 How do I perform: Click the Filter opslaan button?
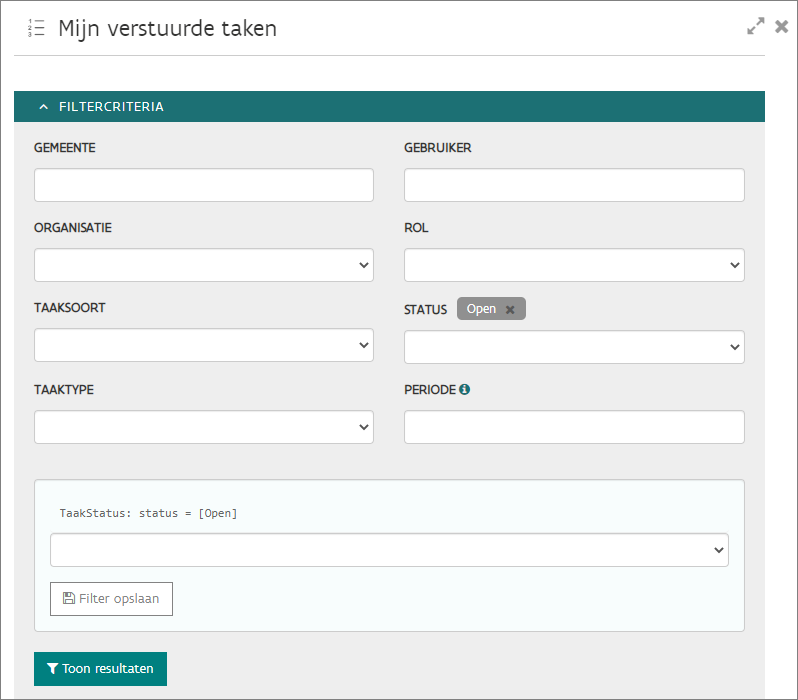[x=111, y=598]
